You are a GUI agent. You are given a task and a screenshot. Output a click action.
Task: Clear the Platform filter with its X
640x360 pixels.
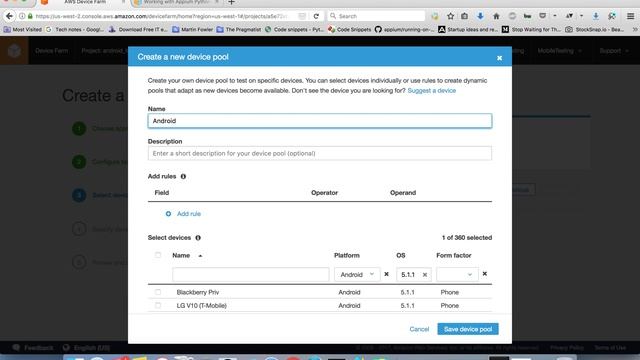point(386,274)
